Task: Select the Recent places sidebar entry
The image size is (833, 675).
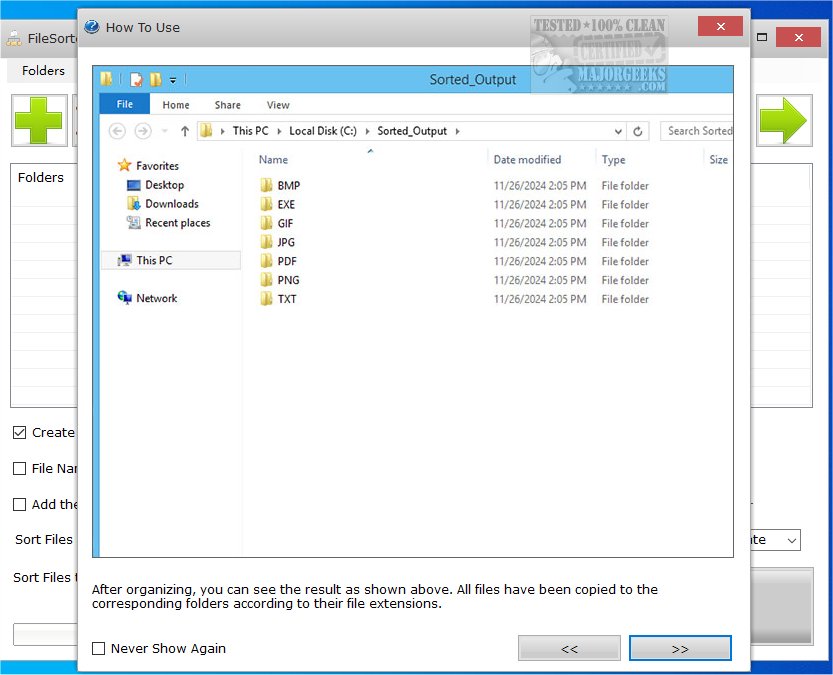Action: [177, 223]
